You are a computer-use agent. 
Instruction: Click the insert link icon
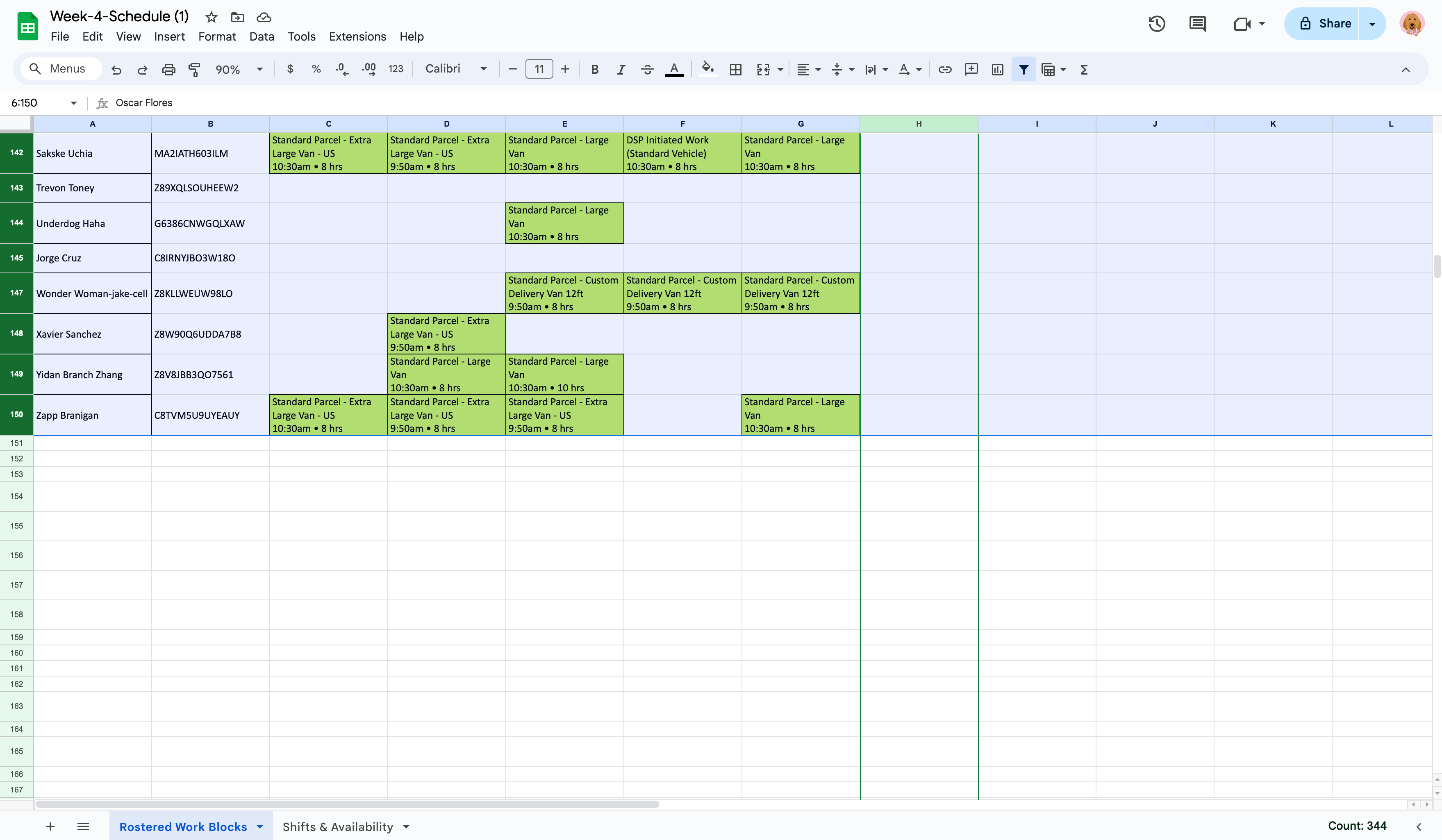click(945, 69)
